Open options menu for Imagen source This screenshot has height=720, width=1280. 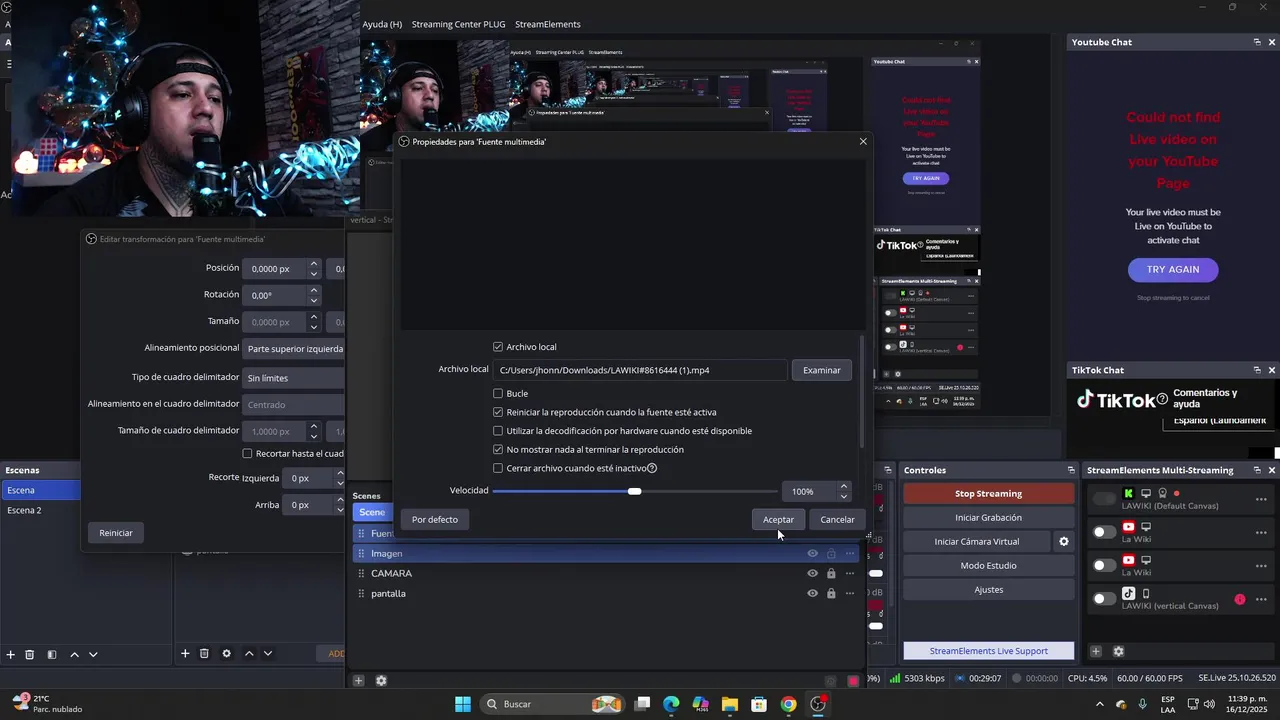[x=850, y=553]
